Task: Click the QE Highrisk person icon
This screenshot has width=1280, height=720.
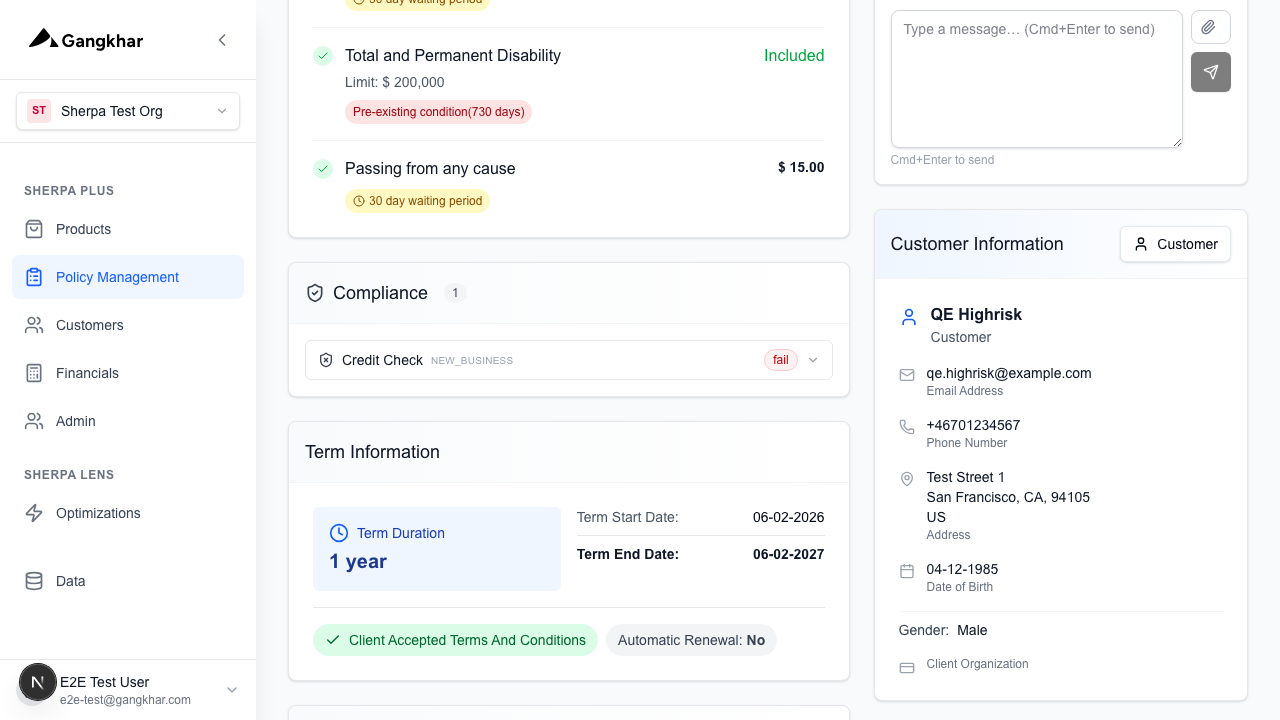Action: pyautogui.click(x=909, y=317)
